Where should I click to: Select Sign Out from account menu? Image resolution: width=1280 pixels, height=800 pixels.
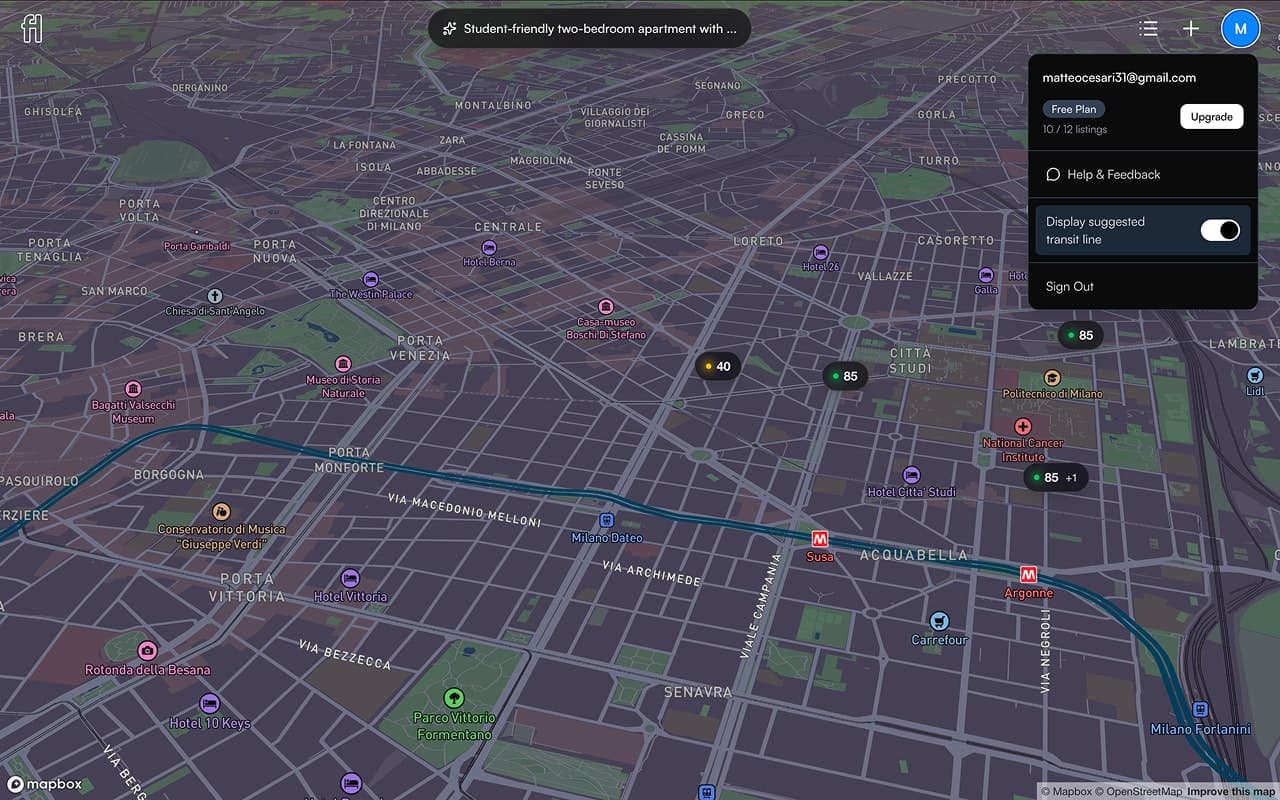[x=1069, y=286]
